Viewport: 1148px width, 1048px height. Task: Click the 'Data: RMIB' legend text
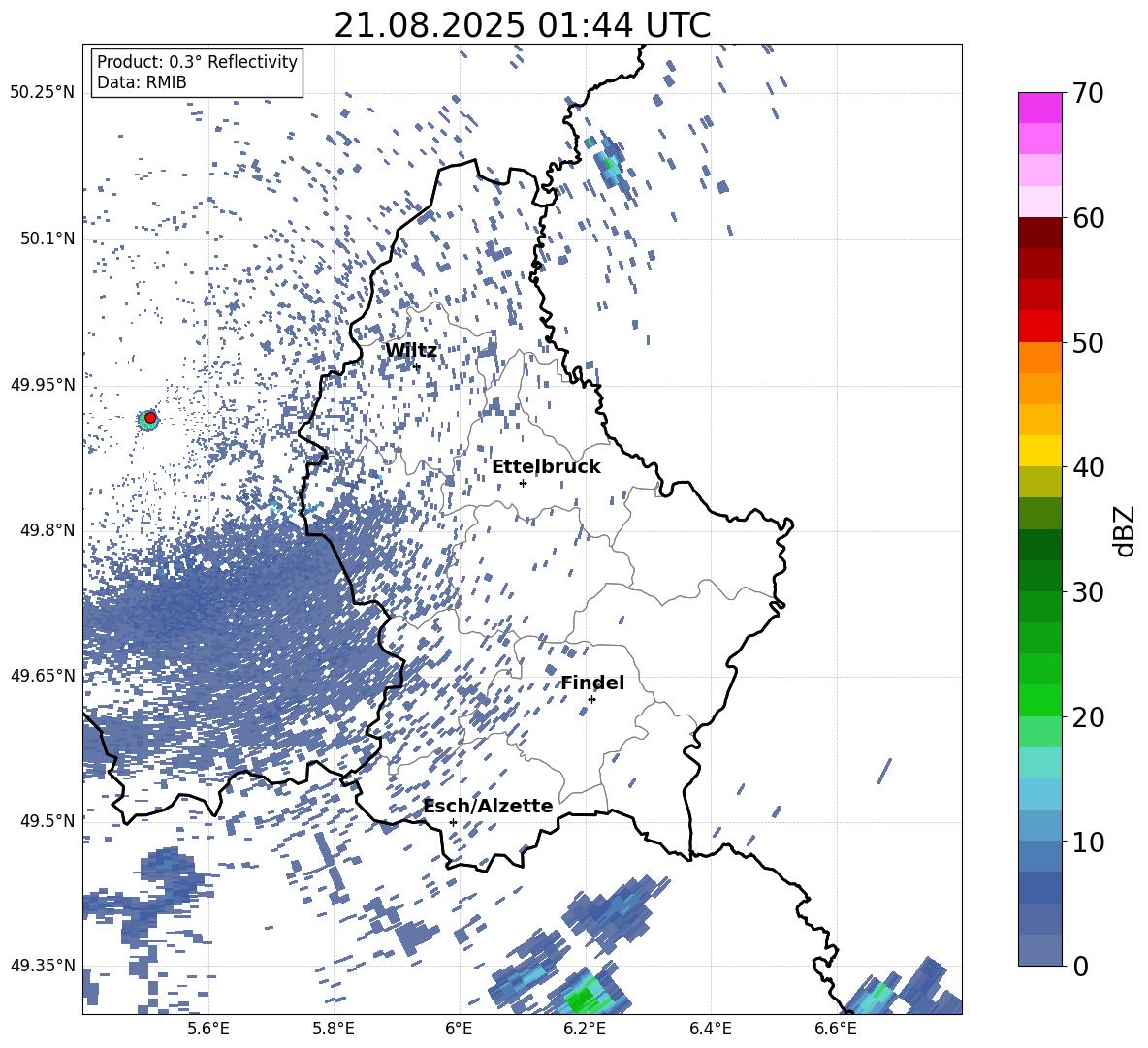(142, 82)
